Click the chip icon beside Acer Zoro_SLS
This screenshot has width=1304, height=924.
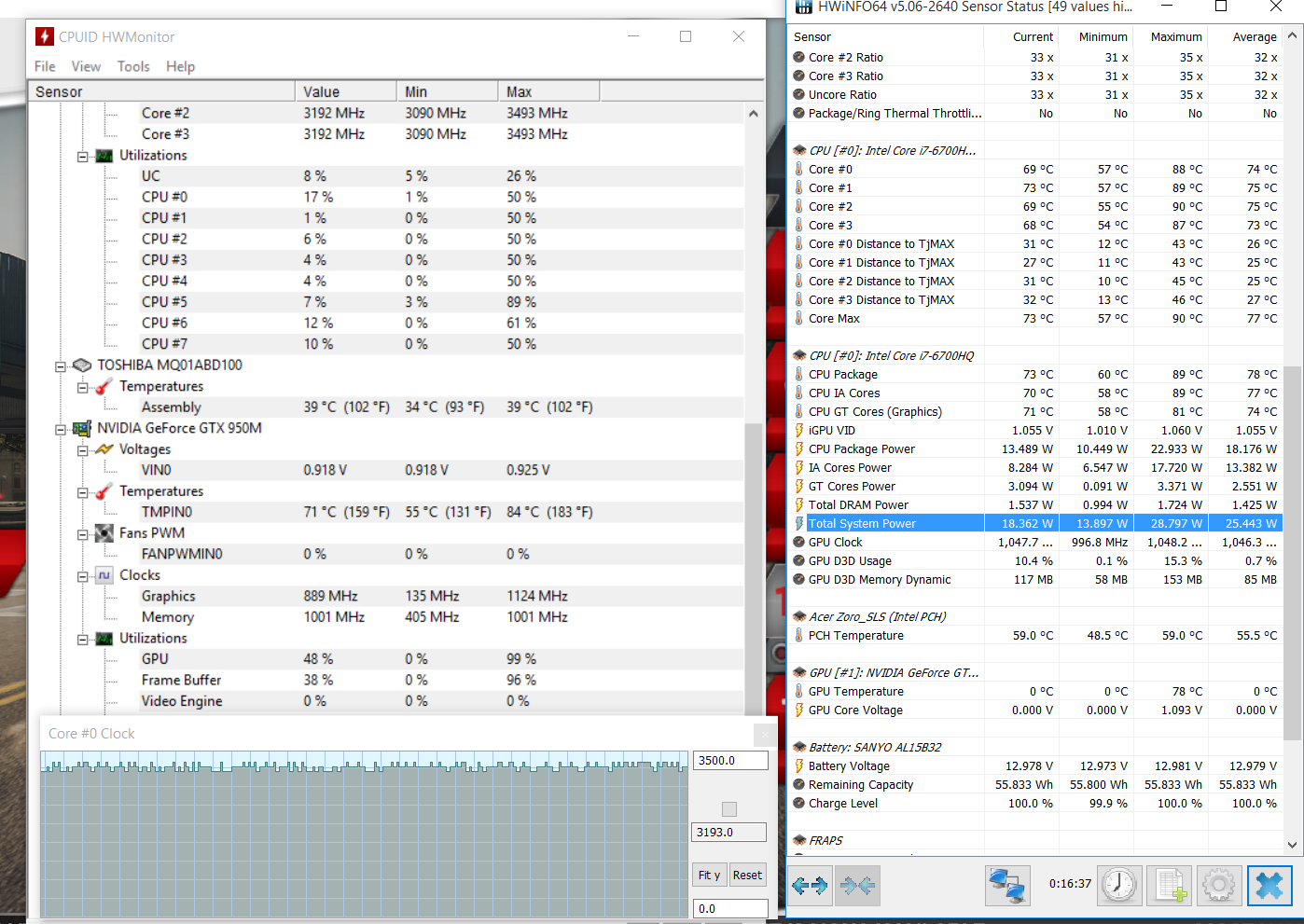tap(799, 616)
